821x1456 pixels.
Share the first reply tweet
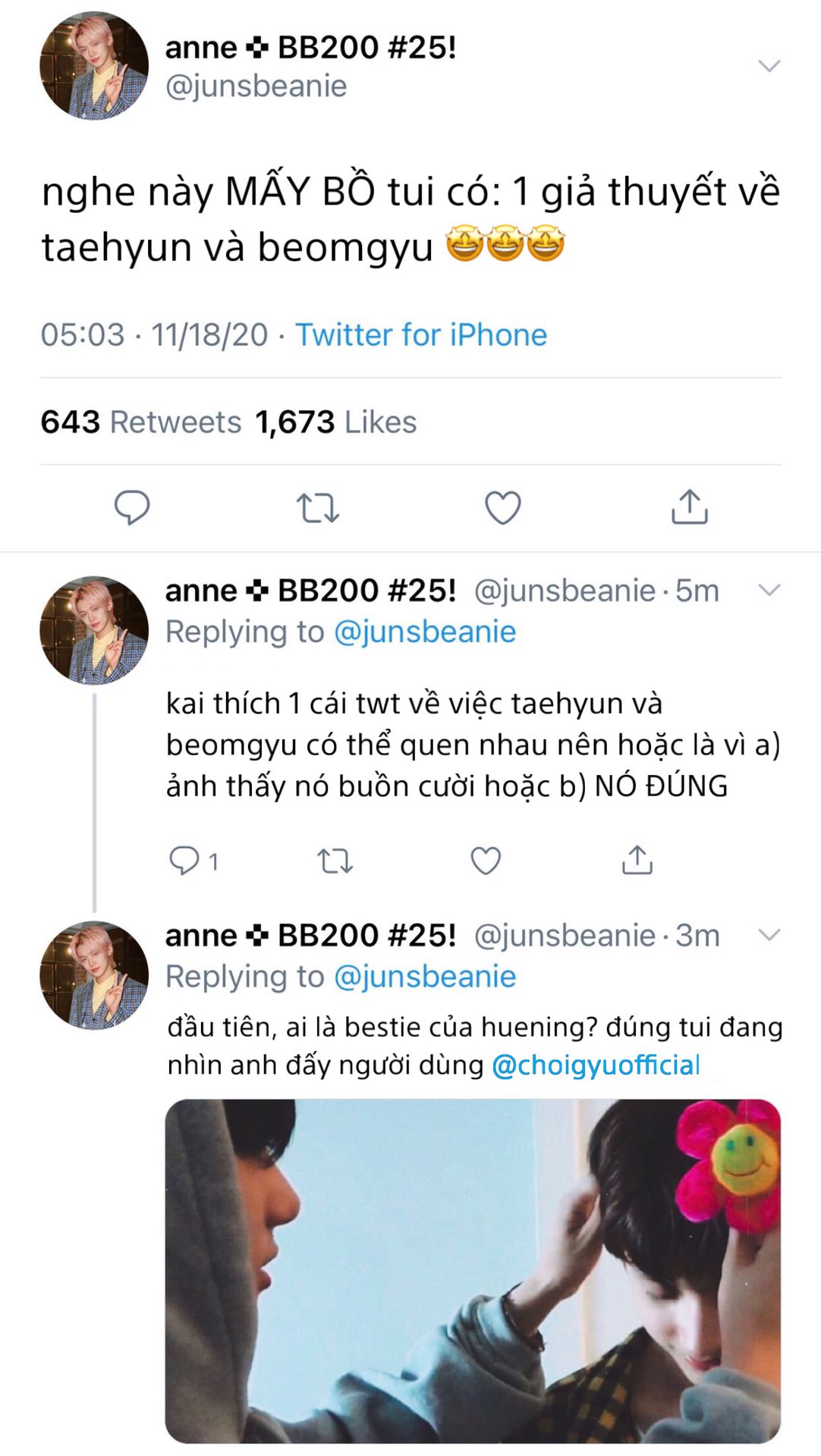[637, 860]
